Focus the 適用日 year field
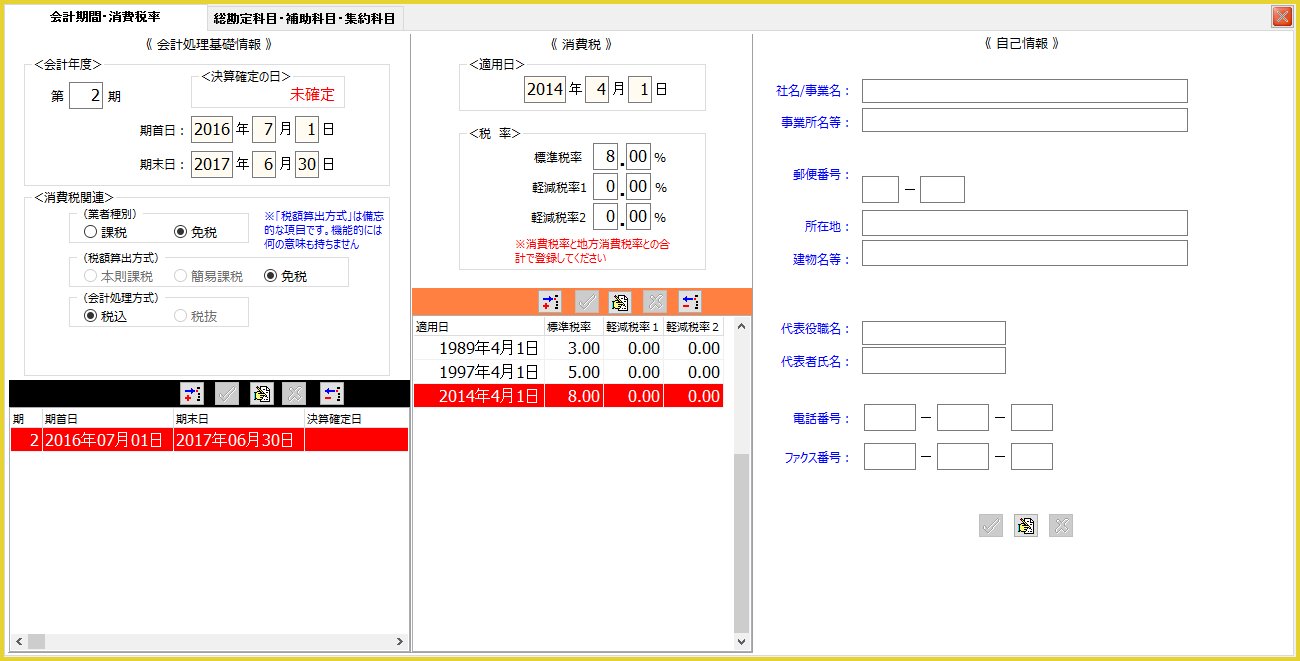 (x=545, y=89)
